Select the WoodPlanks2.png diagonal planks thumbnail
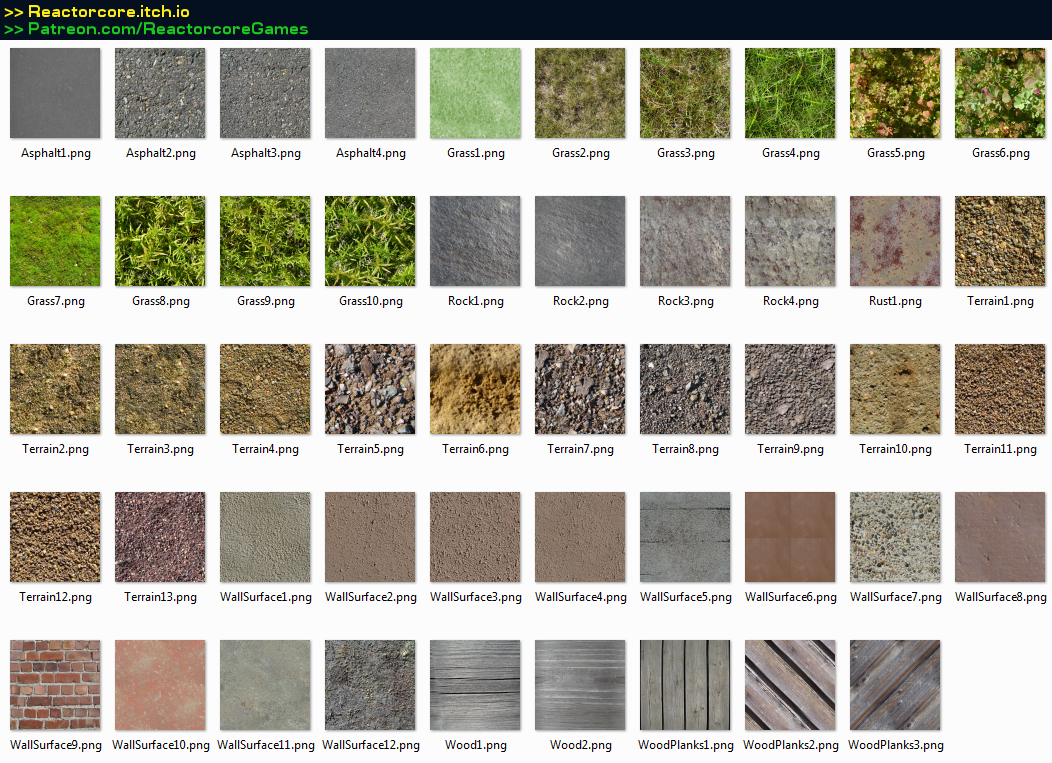Viewport: 1052px width, 763px height. 790,685
